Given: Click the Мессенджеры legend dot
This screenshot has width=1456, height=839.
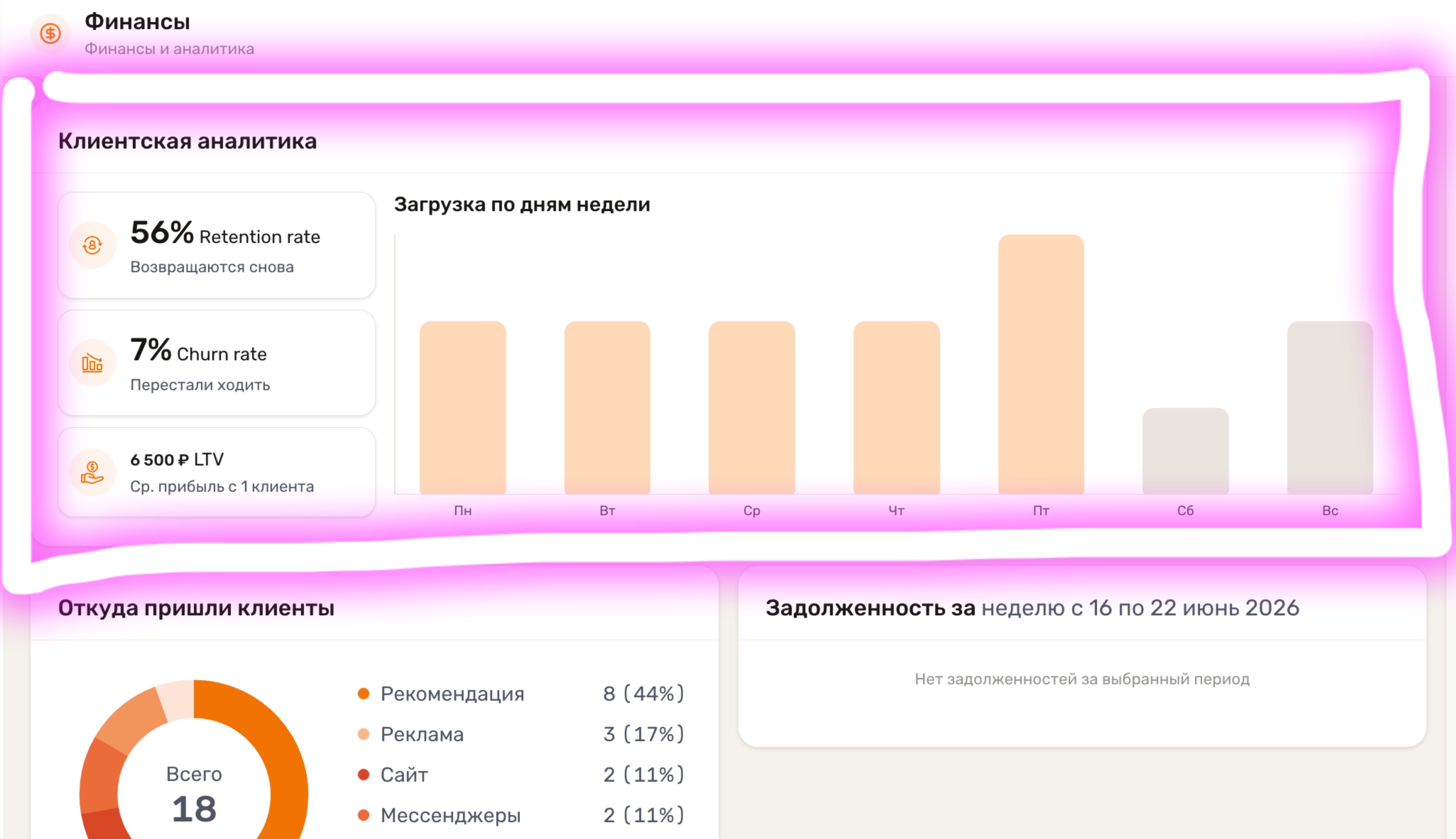Looking at the screenshot, I should pyautogui.click(x=363, y=815).
